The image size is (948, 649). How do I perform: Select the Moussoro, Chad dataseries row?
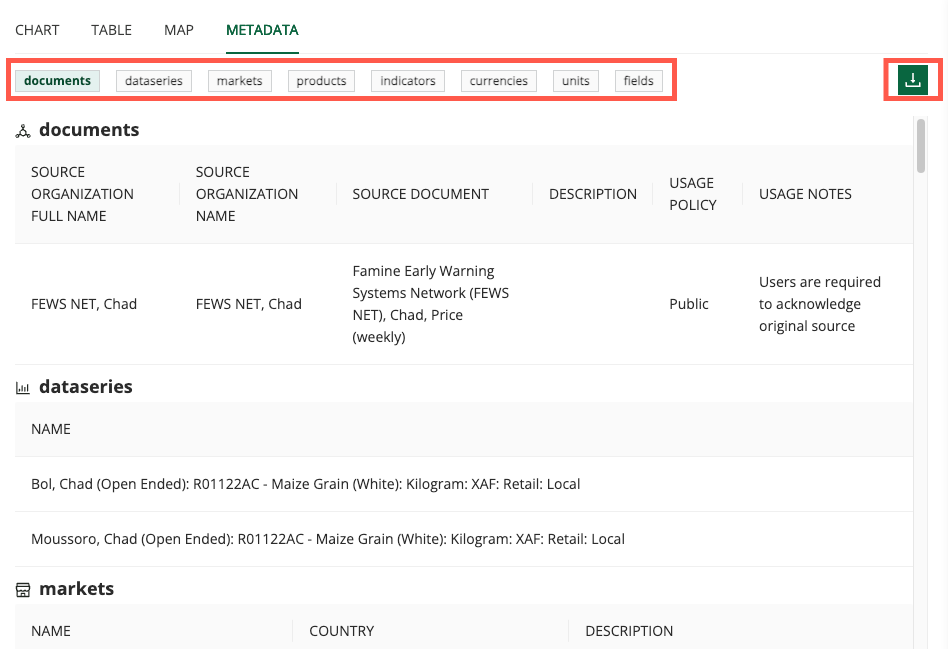[326, 538]
